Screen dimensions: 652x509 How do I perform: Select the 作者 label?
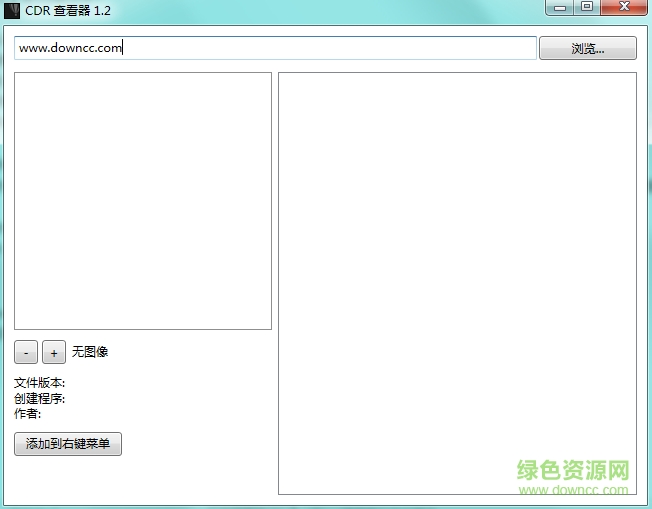point(28,414)
